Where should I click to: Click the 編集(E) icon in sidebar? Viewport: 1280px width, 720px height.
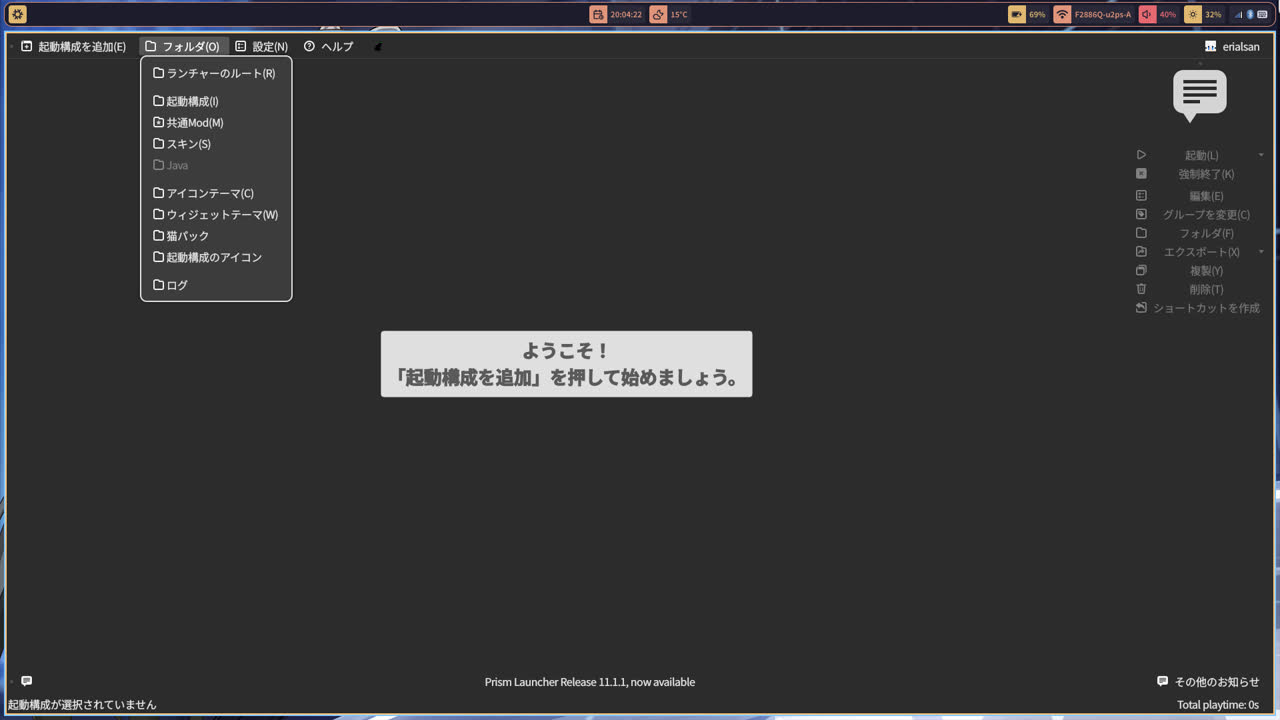coord(1141,195)
